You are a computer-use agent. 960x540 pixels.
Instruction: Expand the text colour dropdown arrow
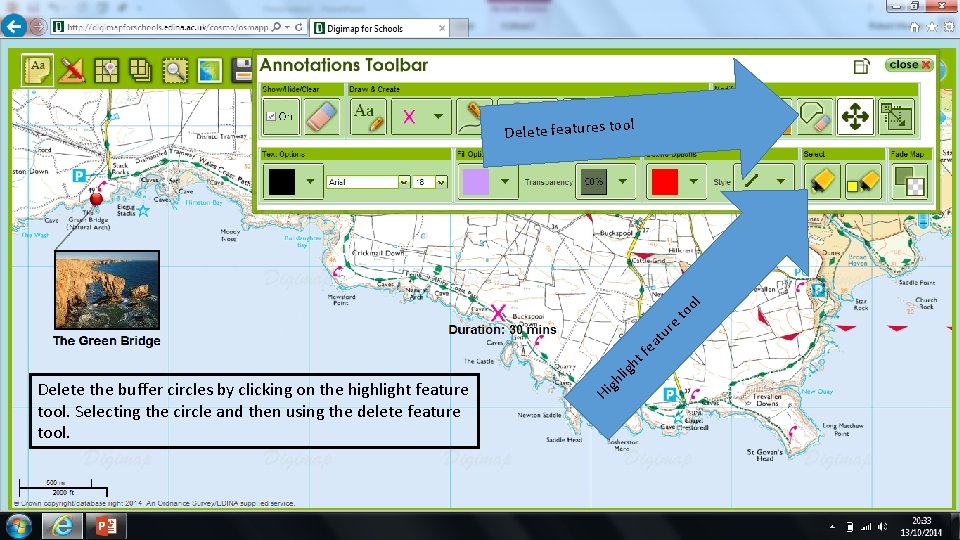coord(310,181)
